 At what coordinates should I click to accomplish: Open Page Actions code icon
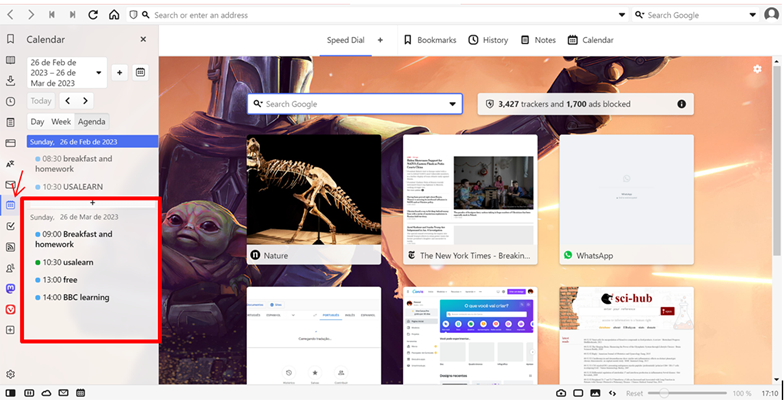coord(612,393)
